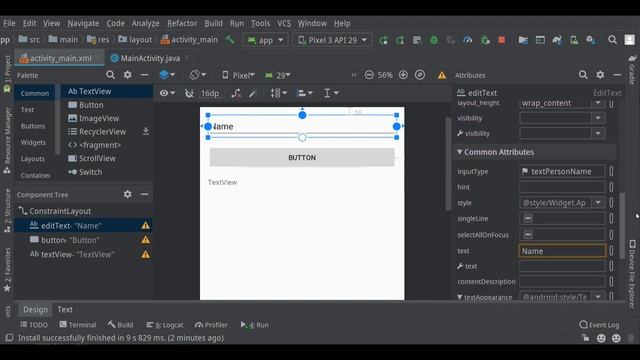Image resolution: width=640 pixels, height=360 pixels.
Task: Toggle the singleLine attribute checkbox
Action: tap(528, 218)
